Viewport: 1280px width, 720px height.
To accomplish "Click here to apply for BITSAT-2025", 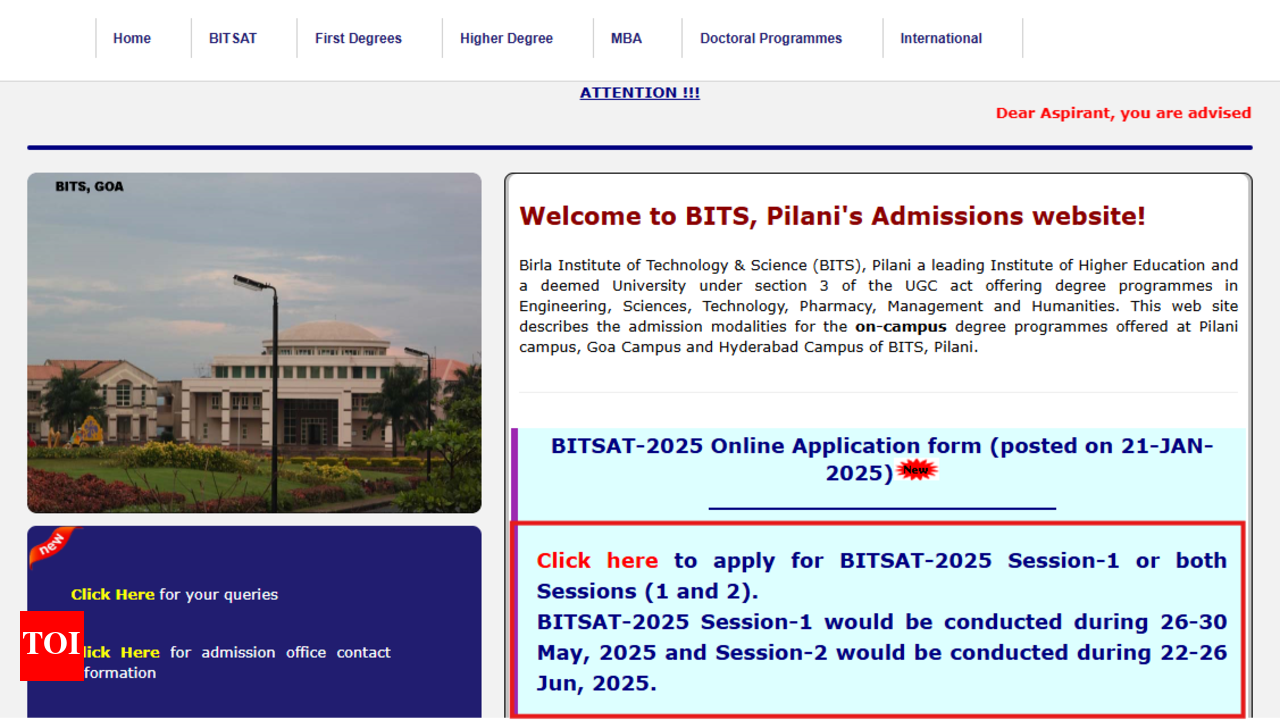I will coord(597,561).
